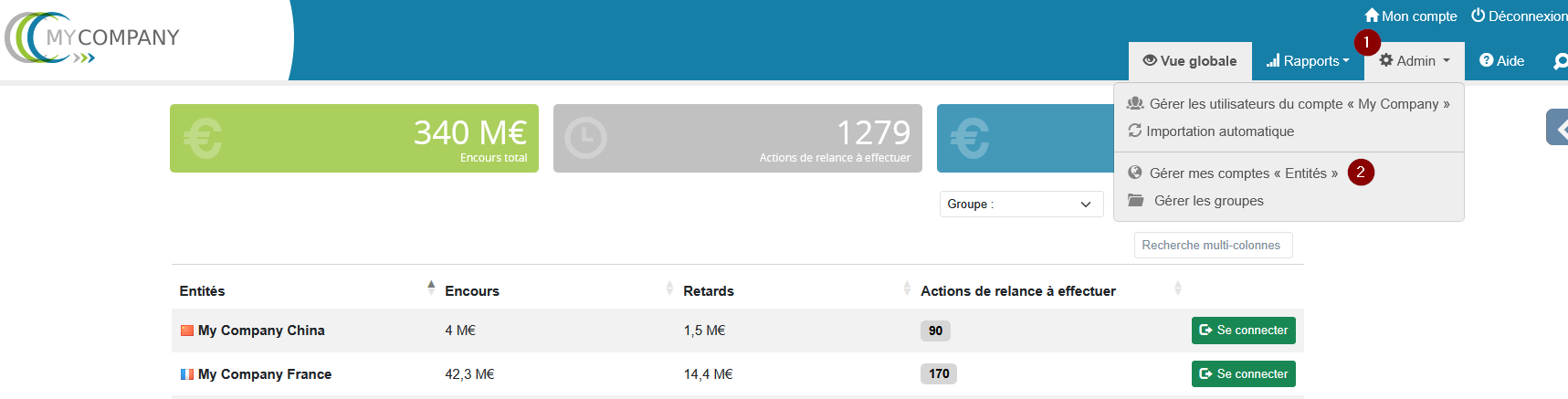The image size is (1568, 399).
Task: Click globe icon beside Gérer mes comptes
Action: coord(1135,173)
